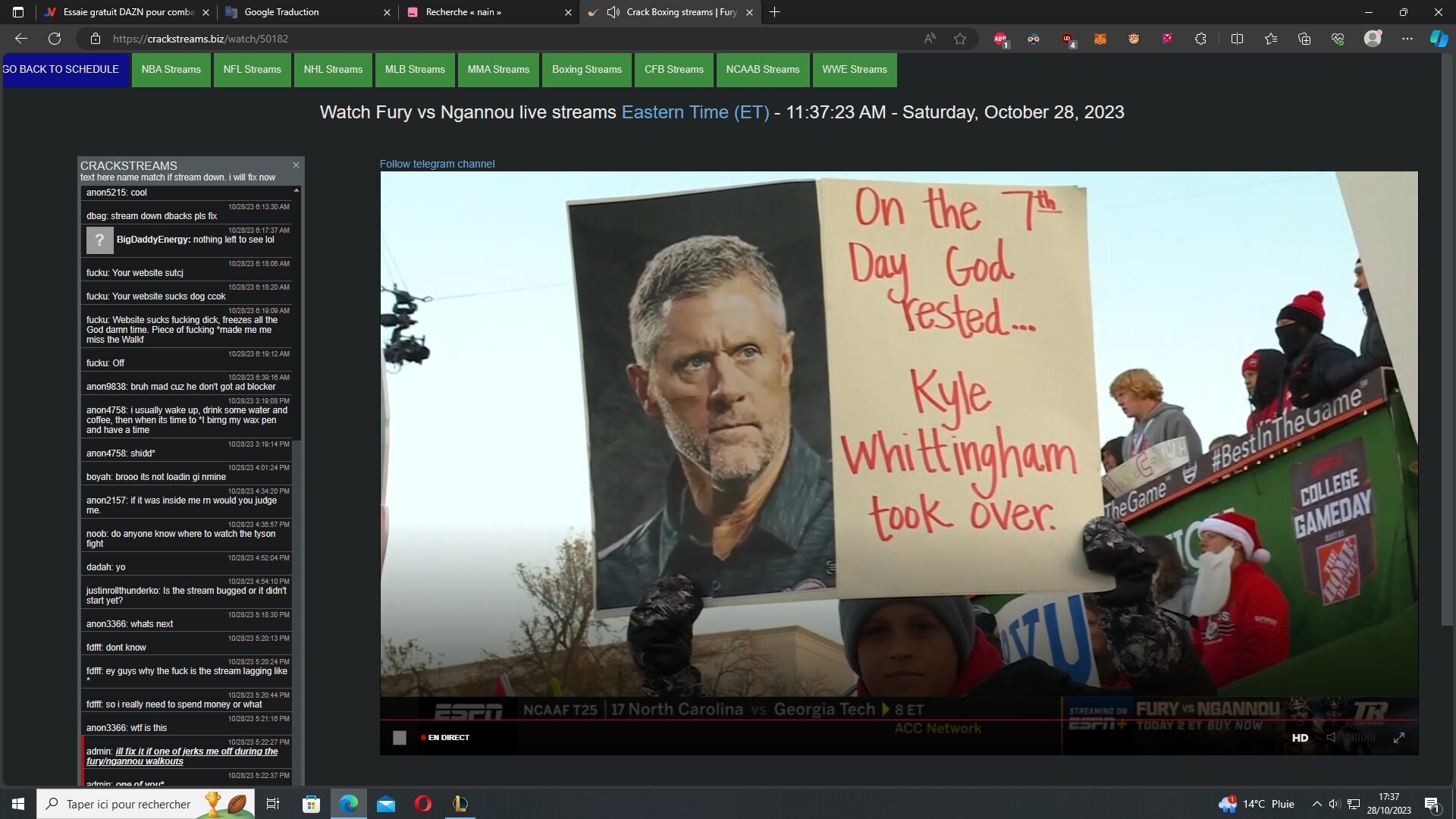Open the weather widget showing 14°C Pluie

(1257, 804)
